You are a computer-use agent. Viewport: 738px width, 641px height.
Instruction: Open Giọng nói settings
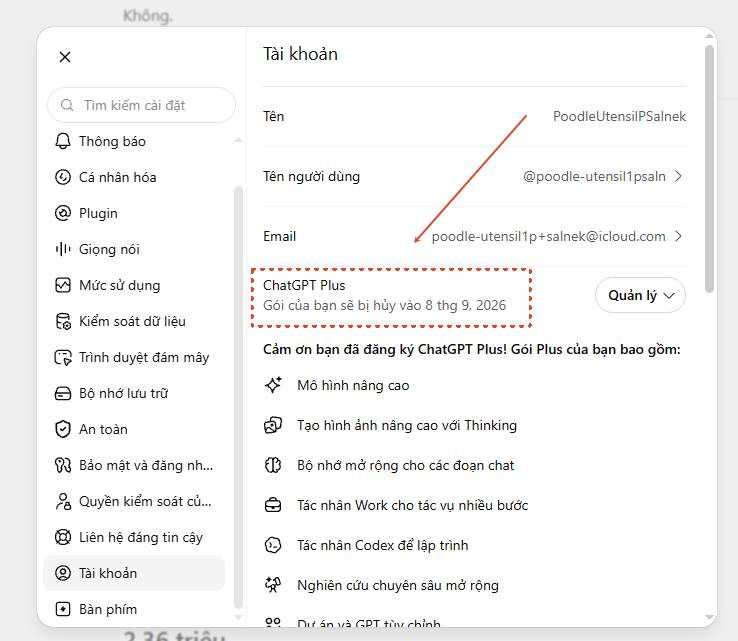click(x=134, y=249)
